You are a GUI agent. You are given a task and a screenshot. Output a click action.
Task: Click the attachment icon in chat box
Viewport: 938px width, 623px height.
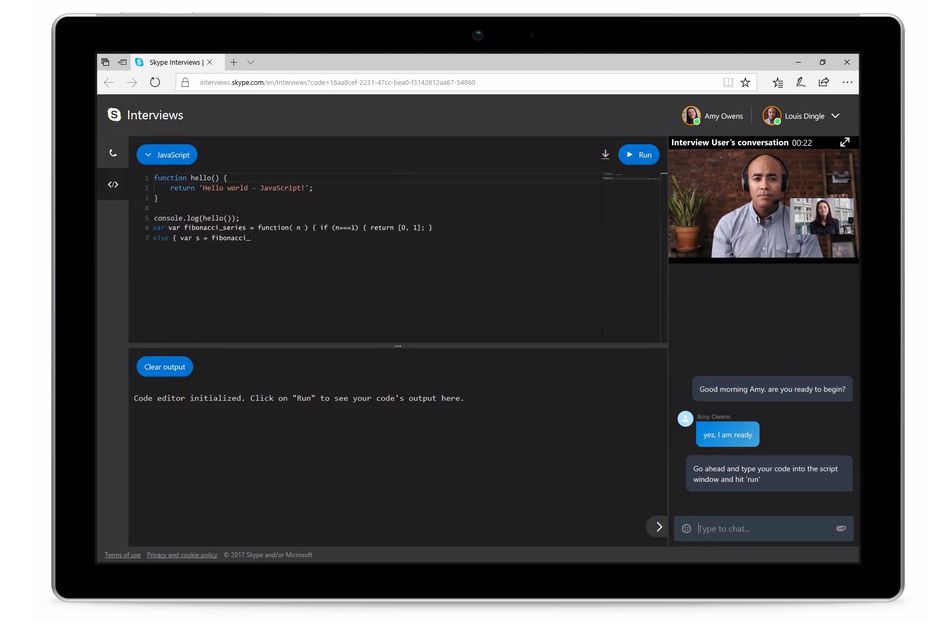coord(840,528)
